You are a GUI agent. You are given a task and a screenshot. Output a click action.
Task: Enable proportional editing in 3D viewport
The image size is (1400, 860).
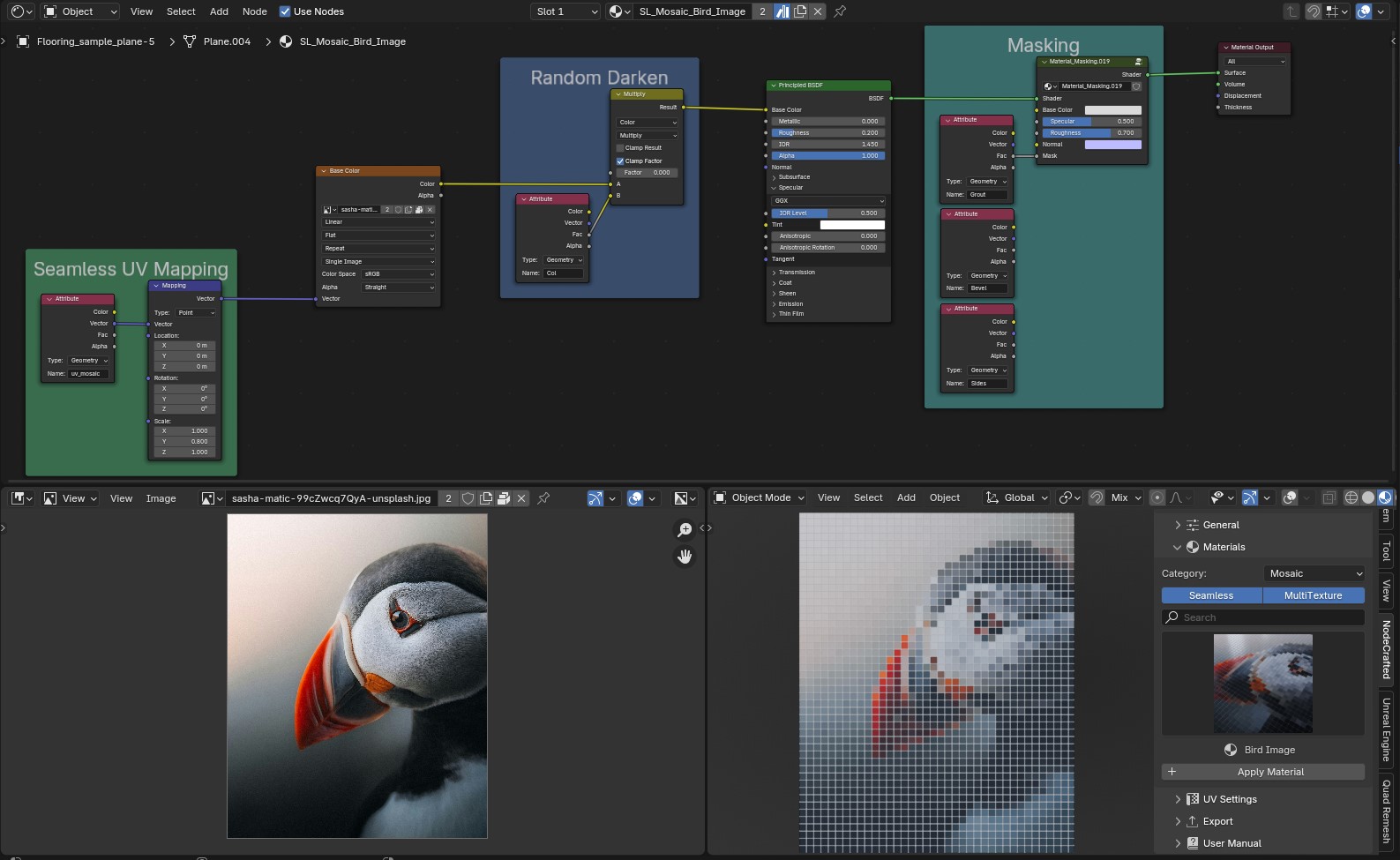[1157, 497]
